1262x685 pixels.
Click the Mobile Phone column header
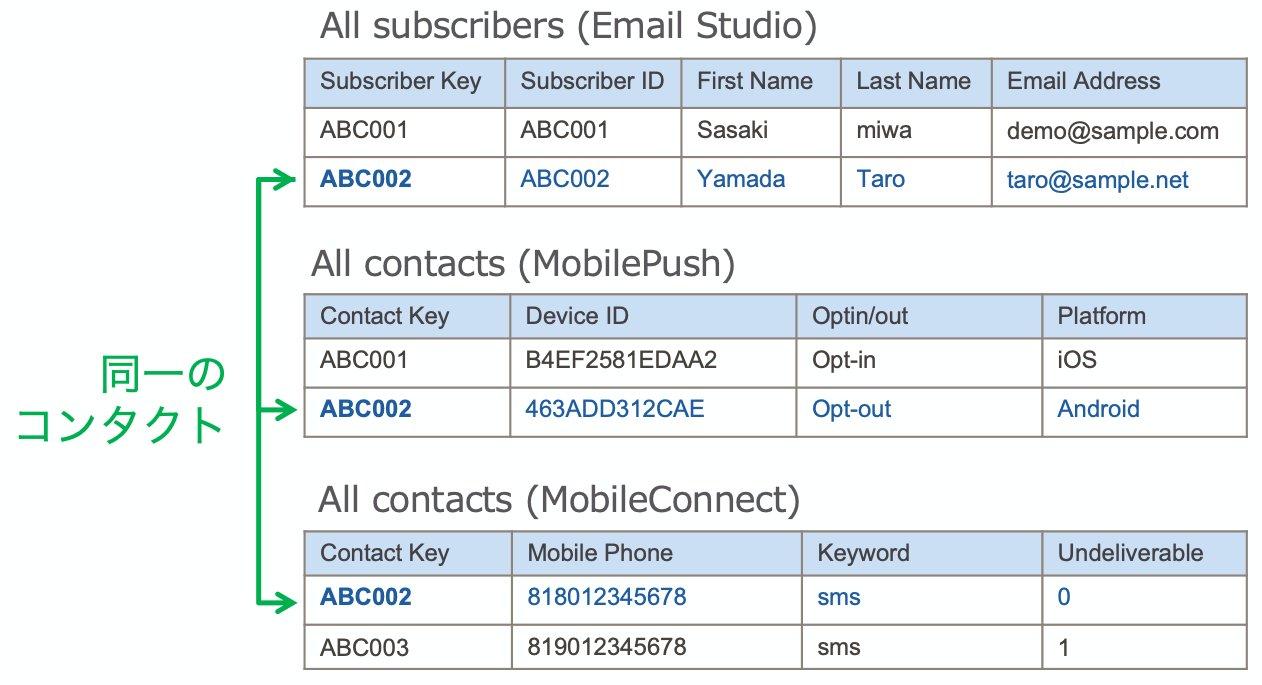tap(600, 553)
